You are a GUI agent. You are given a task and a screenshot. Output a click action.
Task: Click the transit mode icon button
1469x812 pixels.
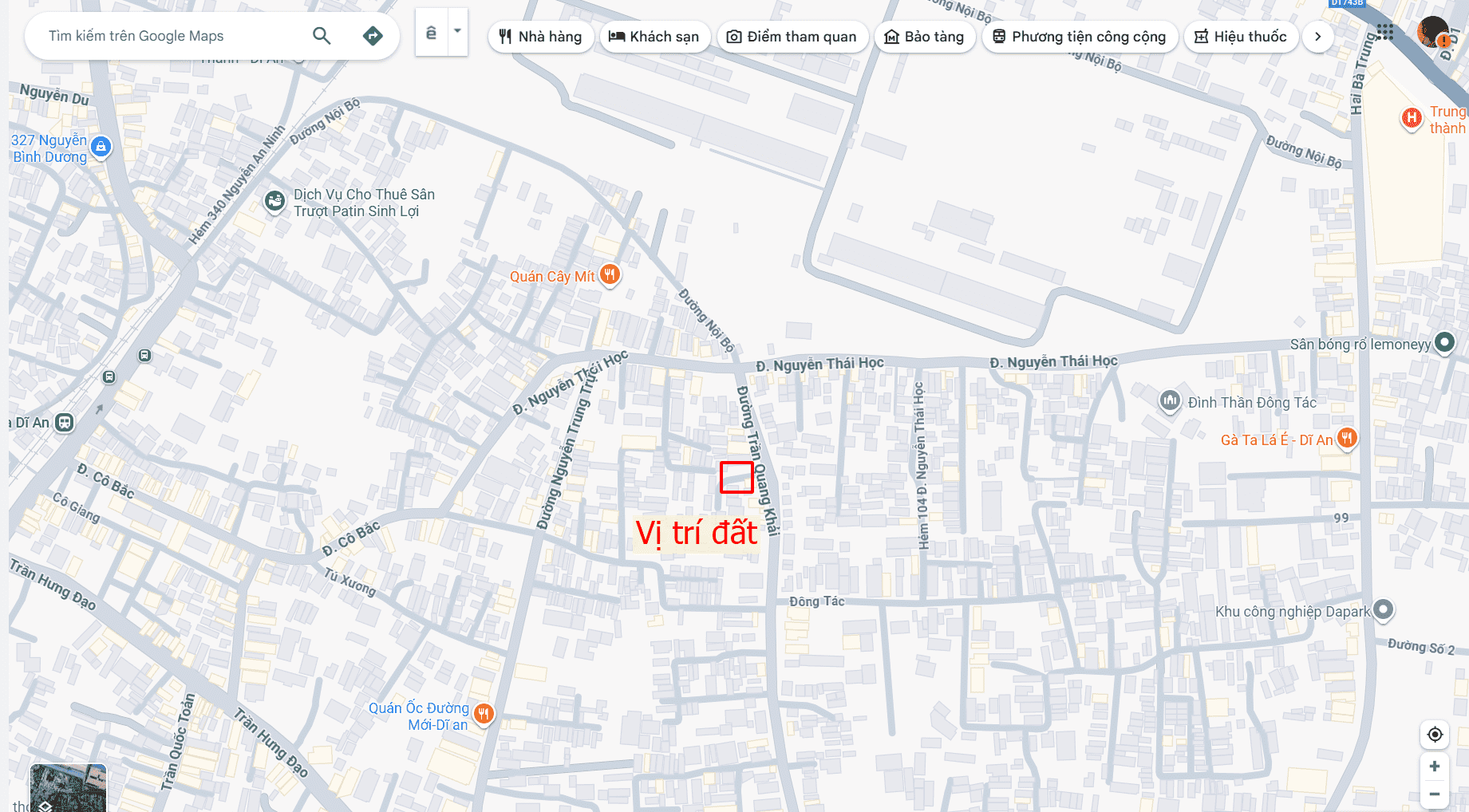point(432,33)
